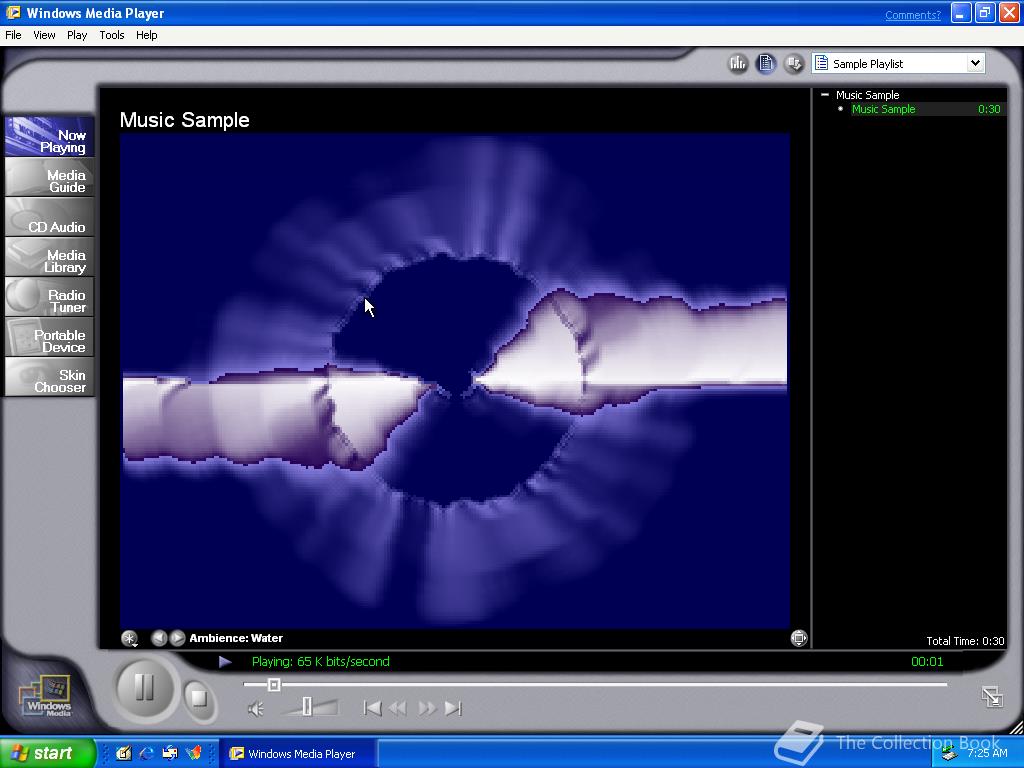This screenshot has width=1024, height=768.
Task: Open the visualization selection menu icon
Action: point(130,639)
